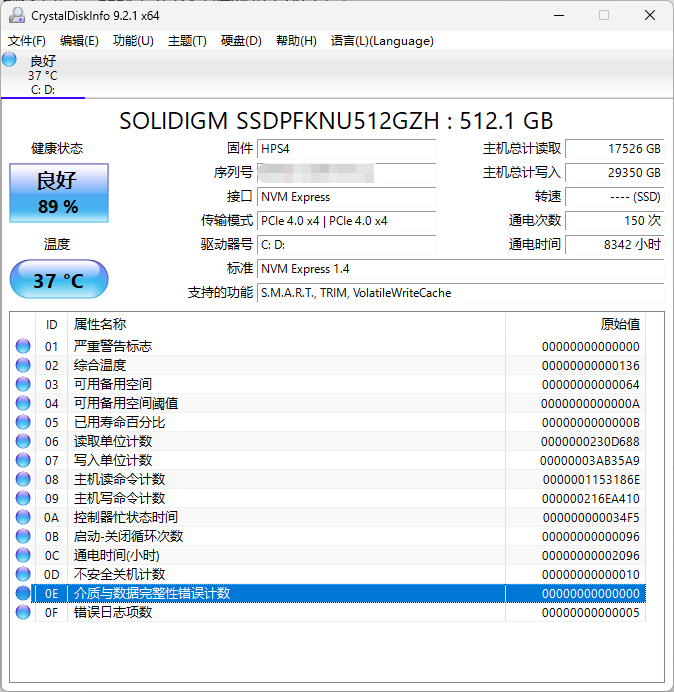The width and height of the screenshot is (674, 692).
Task: Click status orb for attribute 05 已用寿命百分比
Action: [x=23, y=422]
